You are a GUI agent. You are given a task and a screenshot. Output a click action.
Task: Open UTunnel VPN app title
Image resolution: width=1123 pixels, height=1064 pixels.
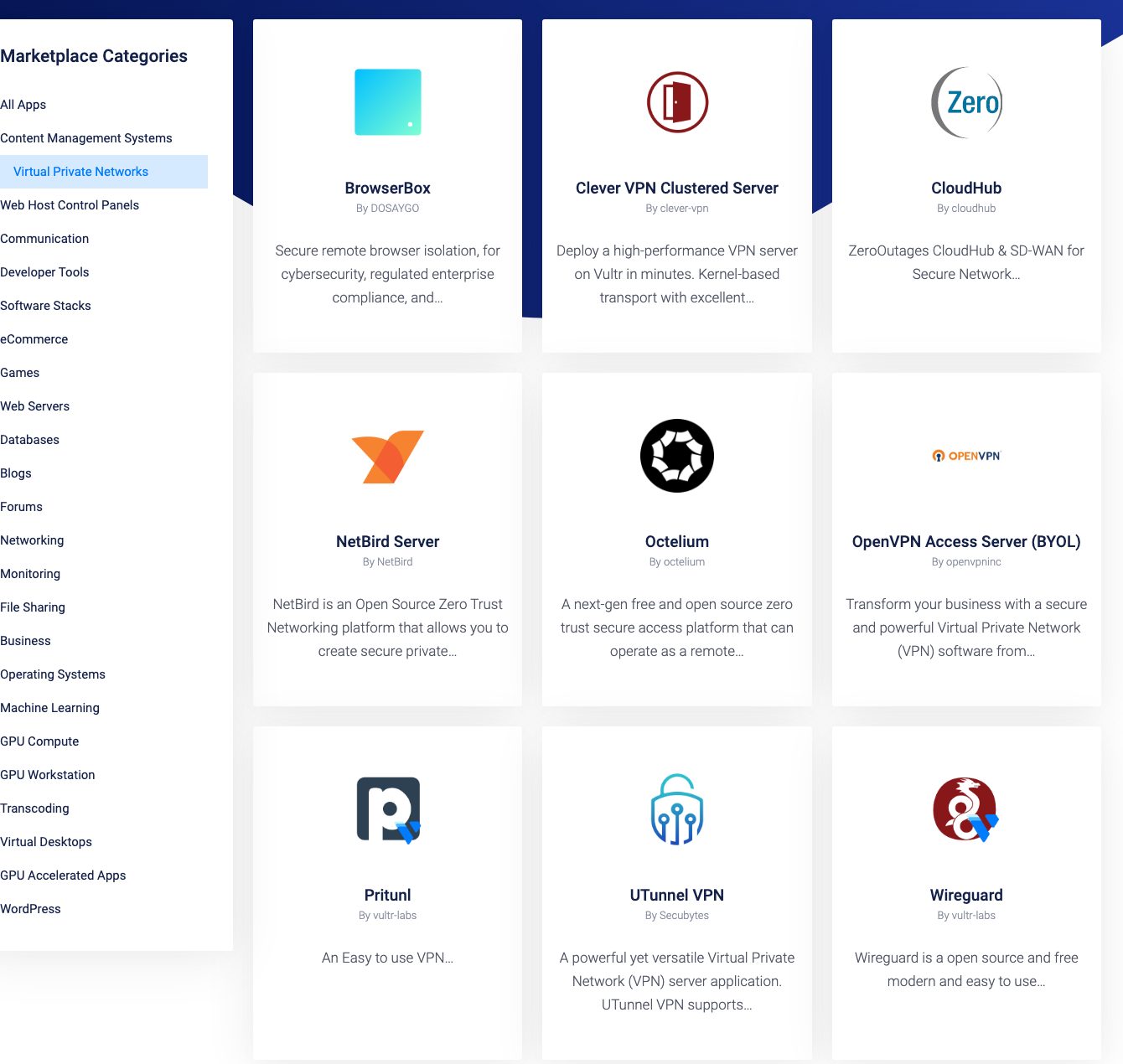click(677, 896)
